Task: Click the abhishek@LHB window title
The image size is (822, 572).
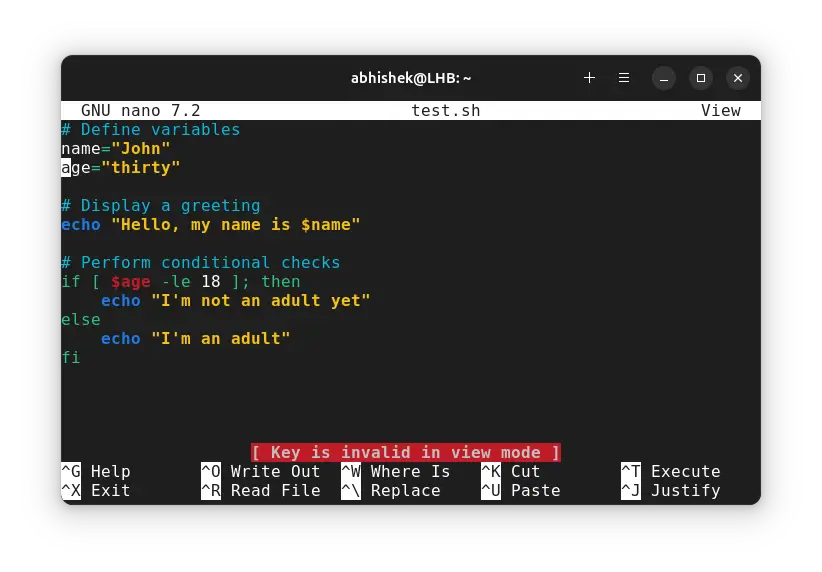Action: [x=410, y=77]
